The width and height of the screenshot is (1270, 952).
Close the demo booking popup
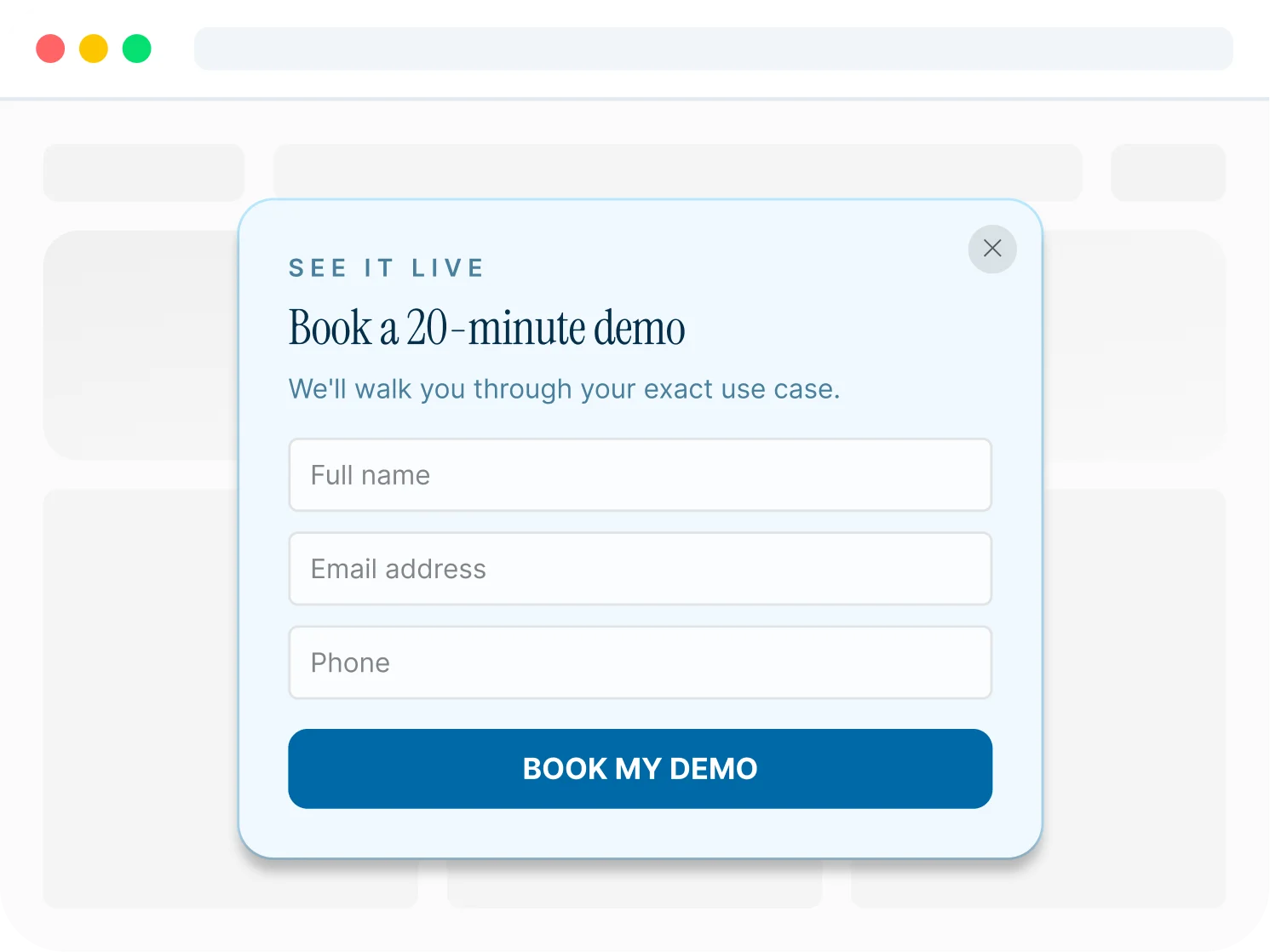pos(992,249)
